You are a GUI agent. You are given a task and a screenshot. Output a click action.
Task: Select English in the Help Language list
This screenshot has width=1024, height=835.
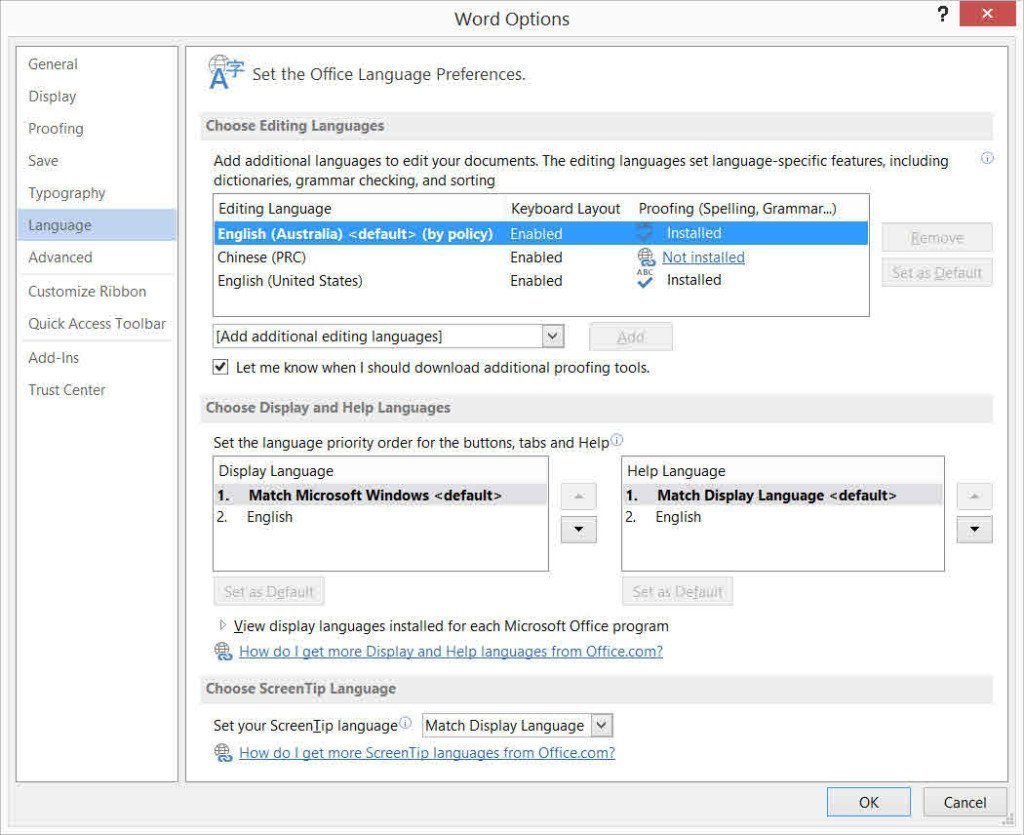[x=782, y=516]
